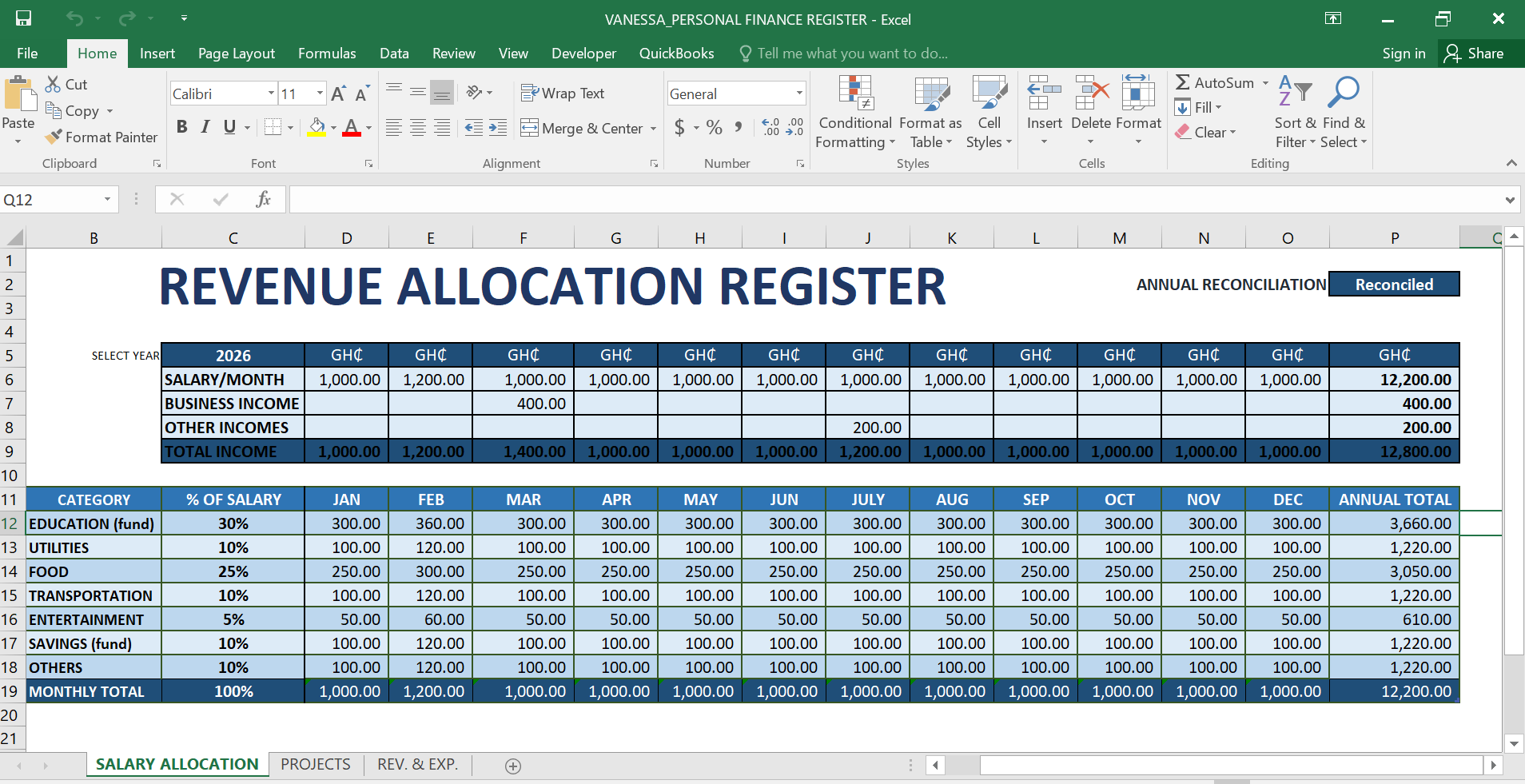Toggle Align Right horizontal alignment
1525x784 pixels.
[x=442, y=128]
